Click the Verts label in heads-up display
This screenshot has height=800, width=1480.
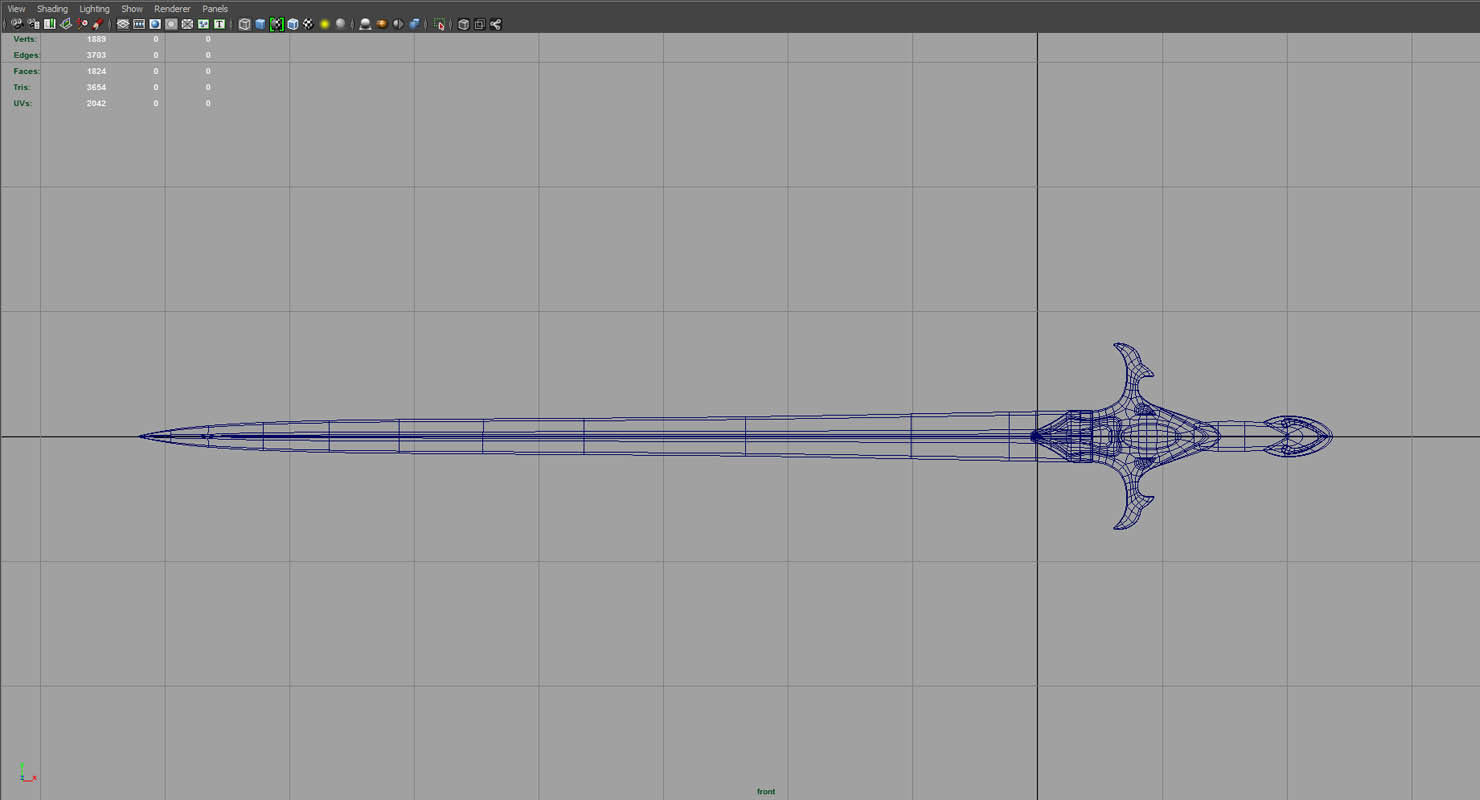[25, 39]
